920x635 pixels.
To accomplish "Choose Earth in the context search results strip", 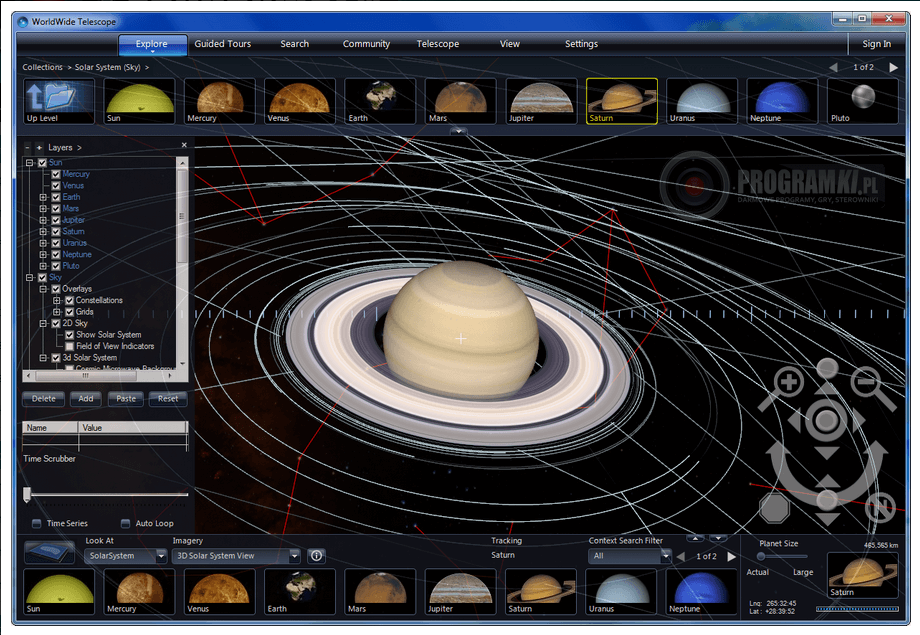I will pos(300,592).
